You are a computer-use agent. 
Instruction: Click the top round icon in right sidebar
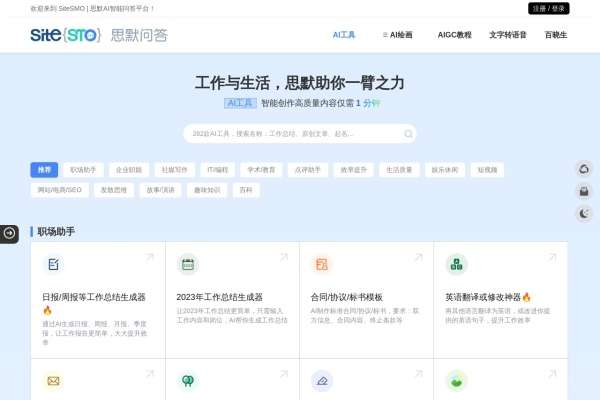(584, 170)
